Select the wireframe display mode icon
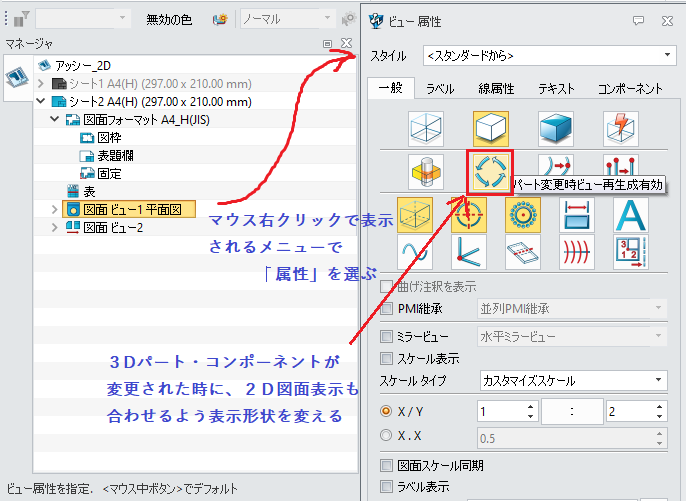686x501 pixels. coord(426,129)
